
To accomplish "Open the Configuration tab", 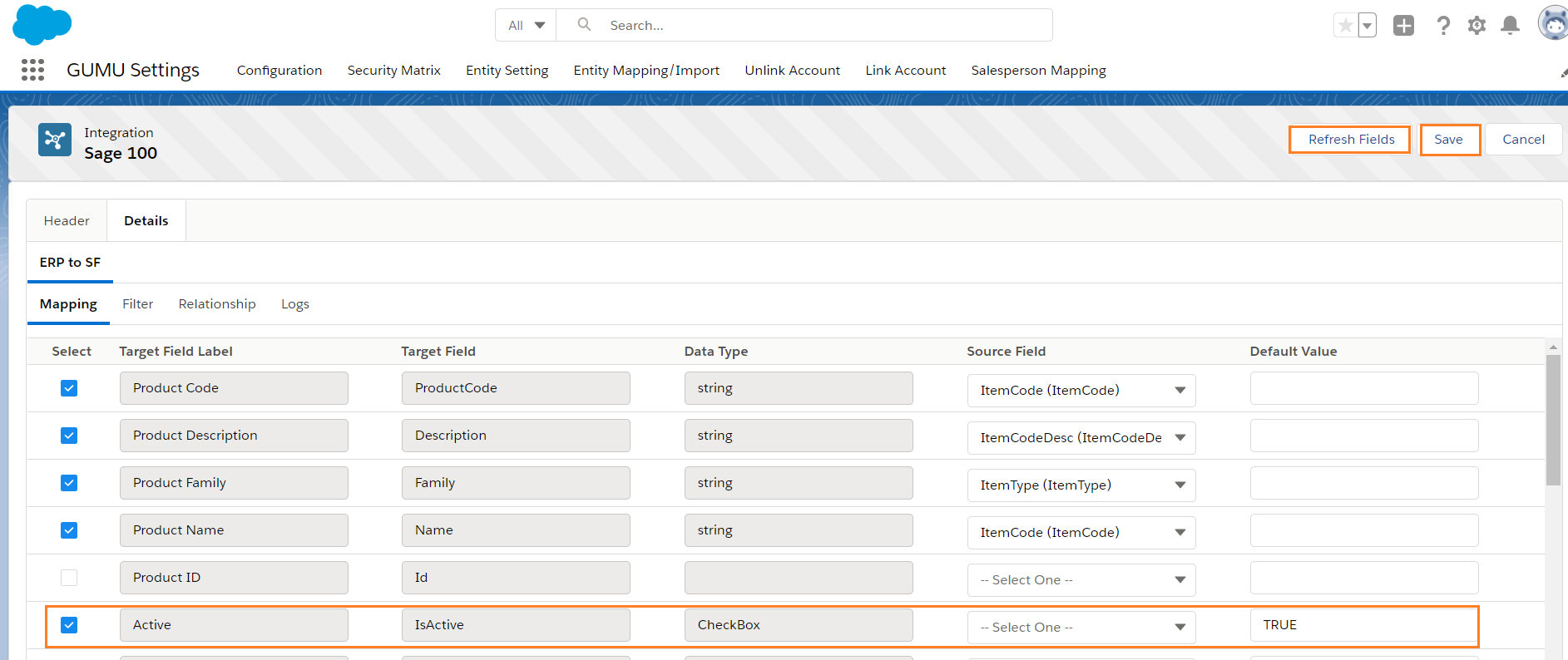I will [279, 71].
